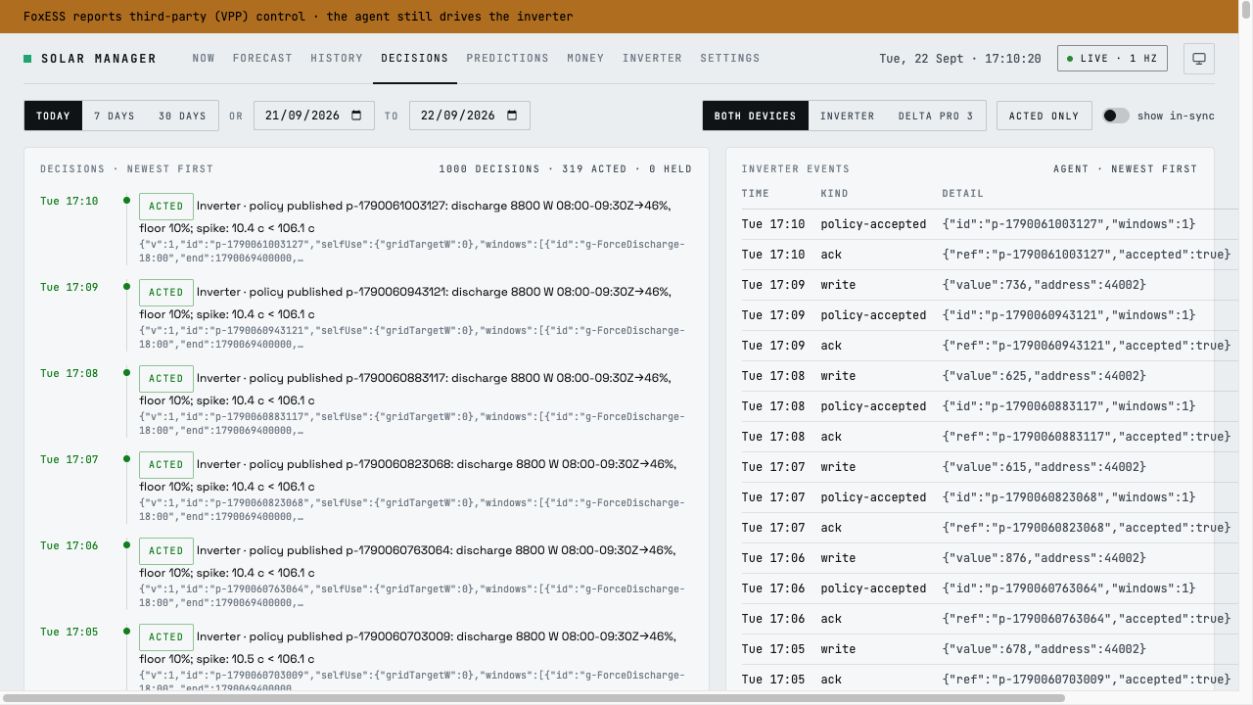Select the Decisions tab
The width and height of the screenshot is (1253, 705).
(415, 58)
